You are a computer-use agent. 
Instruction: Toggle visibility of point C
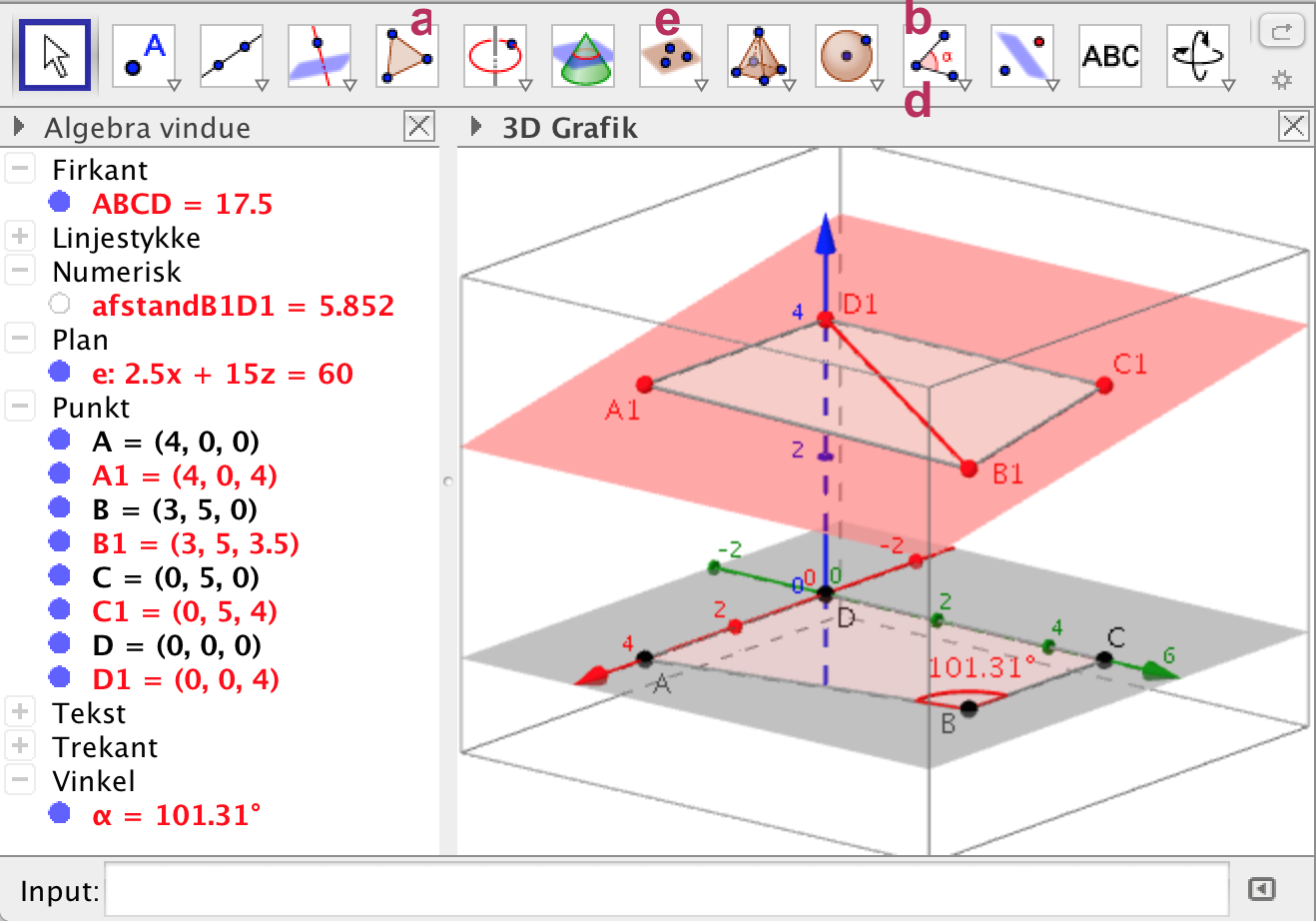point(60,575)
